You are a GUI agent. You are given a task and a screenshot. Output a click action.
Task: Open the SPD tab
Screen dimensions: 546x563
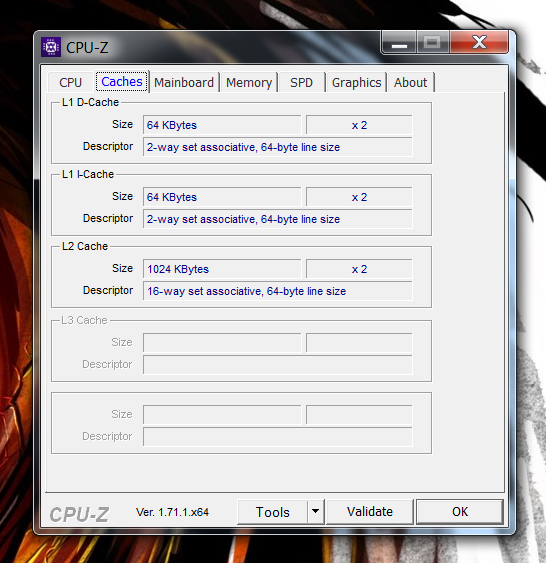pos(301,83)
